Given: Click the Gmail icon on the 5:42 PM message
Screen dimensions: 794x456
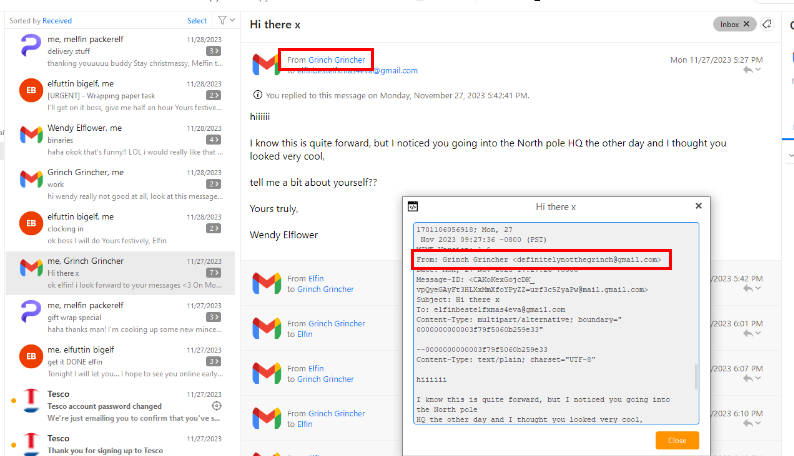Looking at the screenshot, I should pos(266,283).
